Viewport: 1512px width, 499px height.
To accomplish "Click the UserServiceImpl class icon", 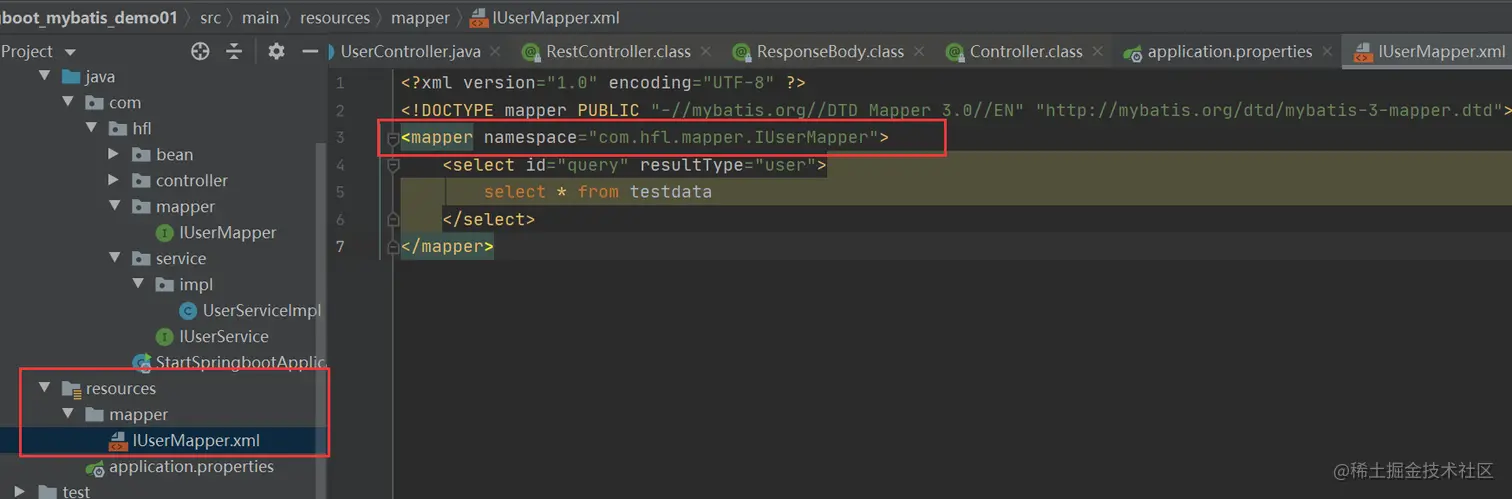I will pyautogui.click(x=188, y=310).
